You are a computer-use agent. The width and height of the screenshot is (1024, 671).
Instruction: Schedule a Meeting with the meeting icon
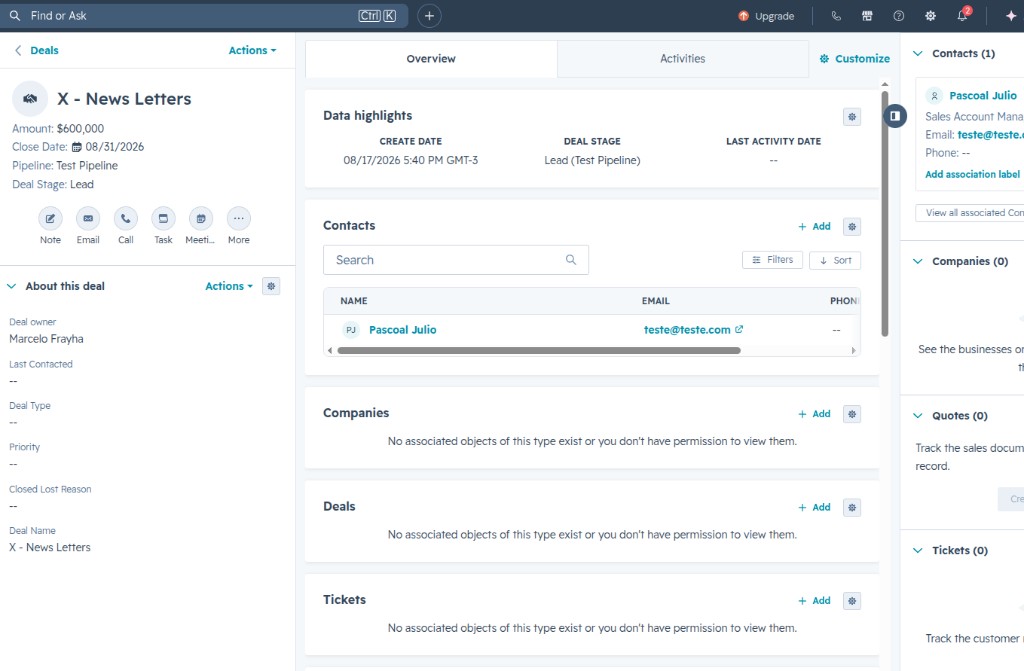[200, 219]
